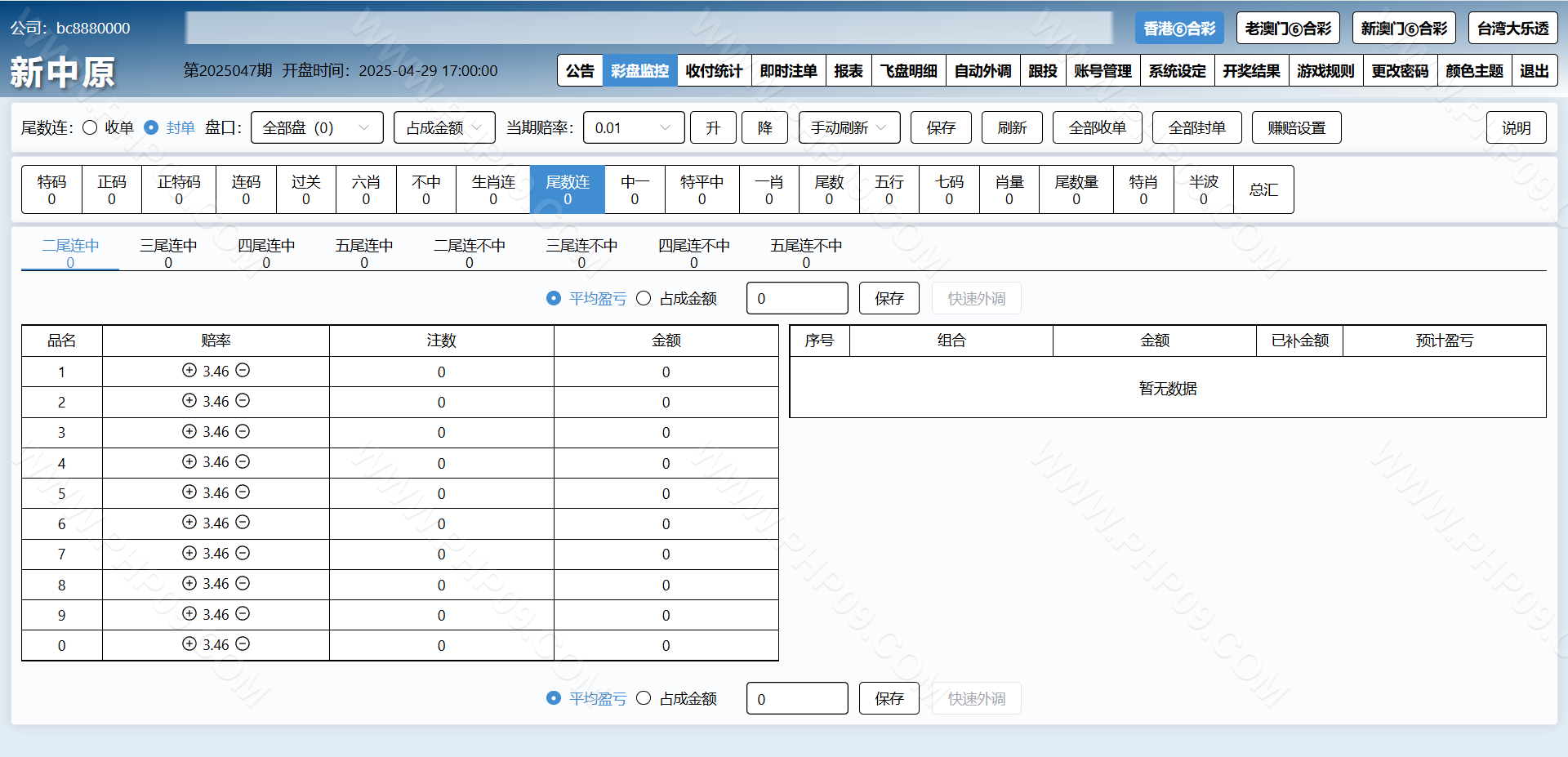
Task: Increase odds for row 3 with plus icon
Action: [x=189, y=431]
